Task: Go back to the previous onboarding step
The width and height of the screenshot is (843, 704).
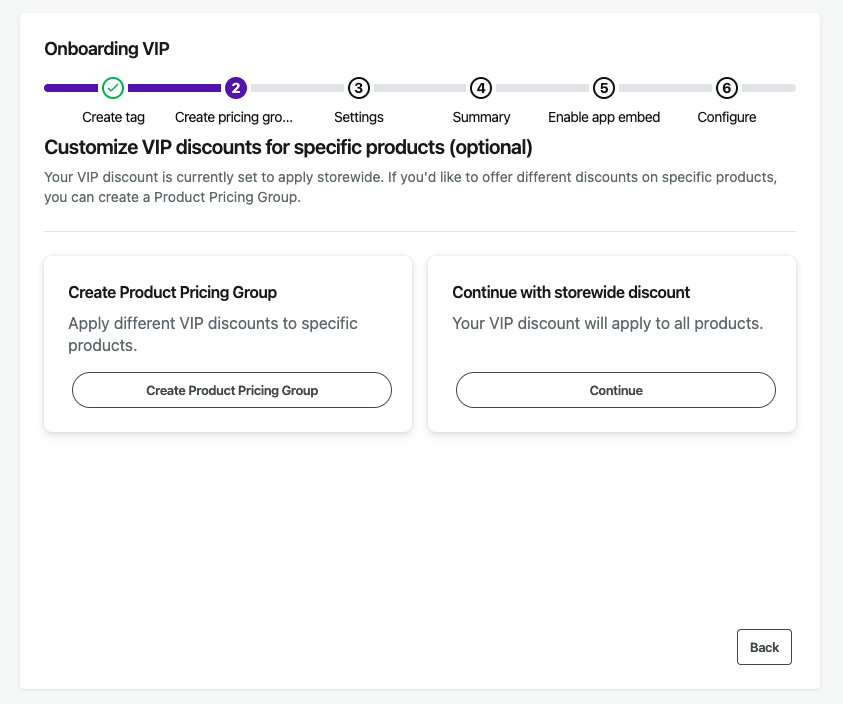Action: pyautogui.click(x=764, y=647)
